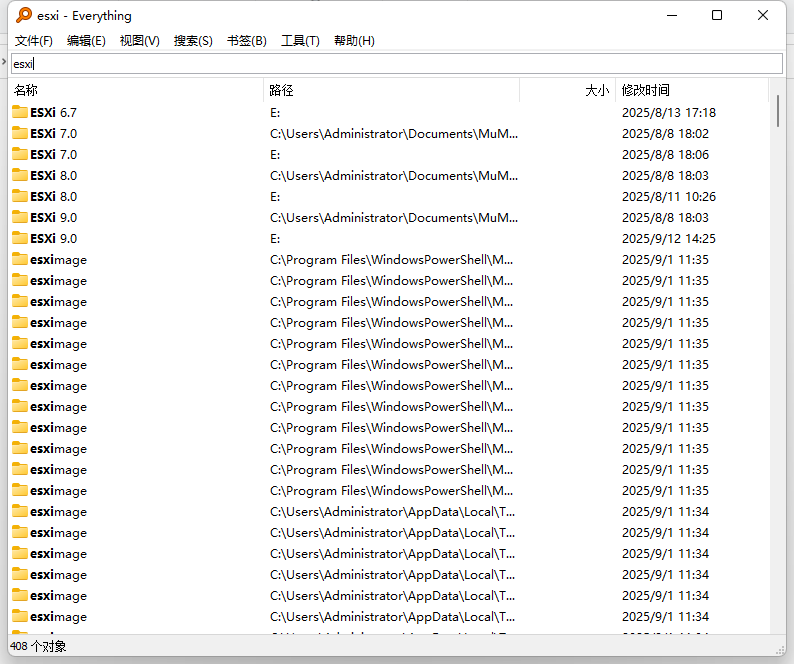
Task: Click folder icon of ESXi 7.0 modified 18:02
Action: [20, 133]
